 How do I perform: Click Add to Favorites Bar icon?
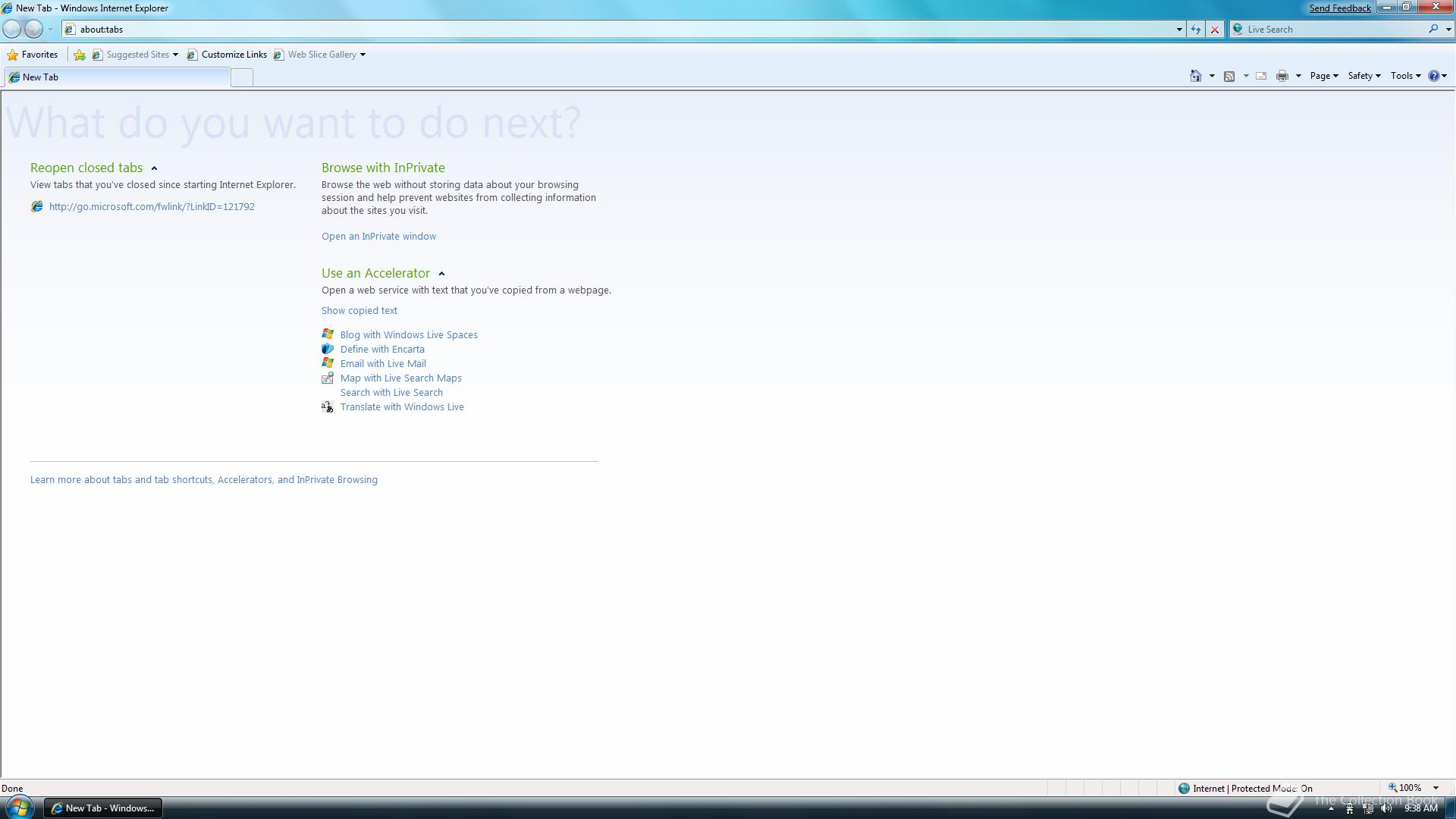click(x=80, y=55)
